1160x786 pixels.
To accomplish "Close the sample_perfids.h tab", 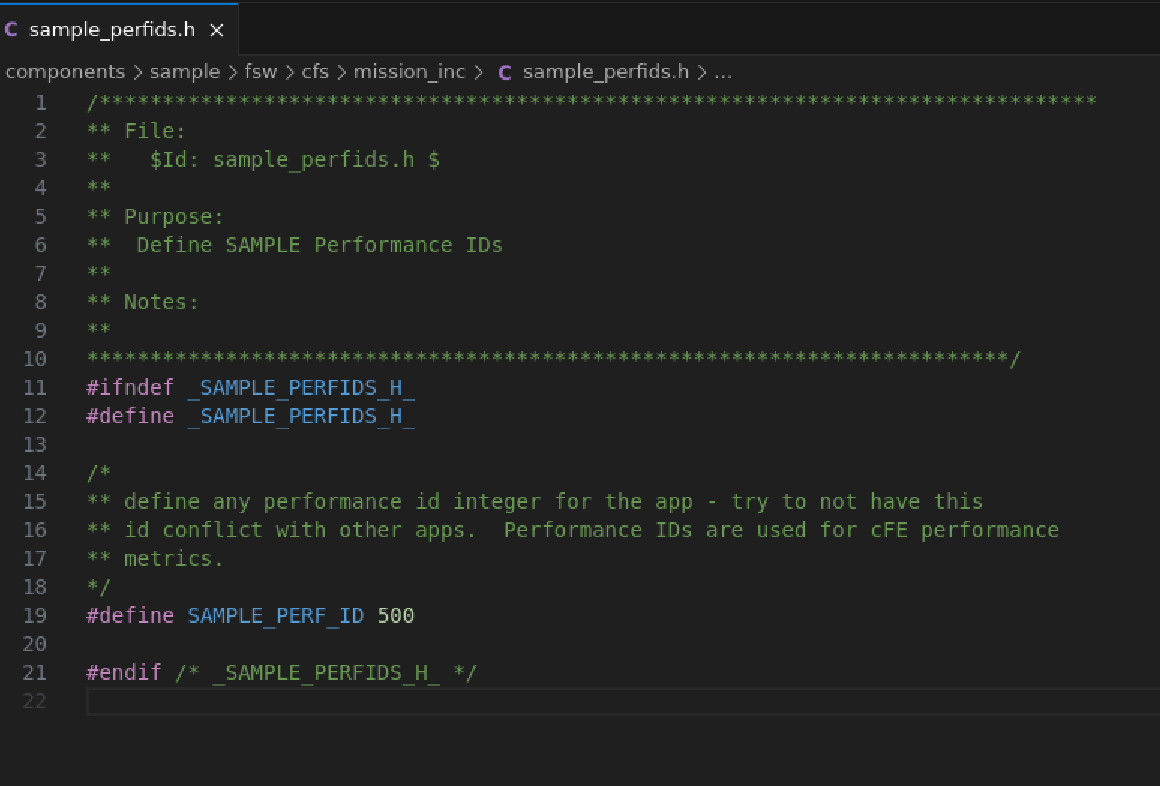I will coord(217,30).
